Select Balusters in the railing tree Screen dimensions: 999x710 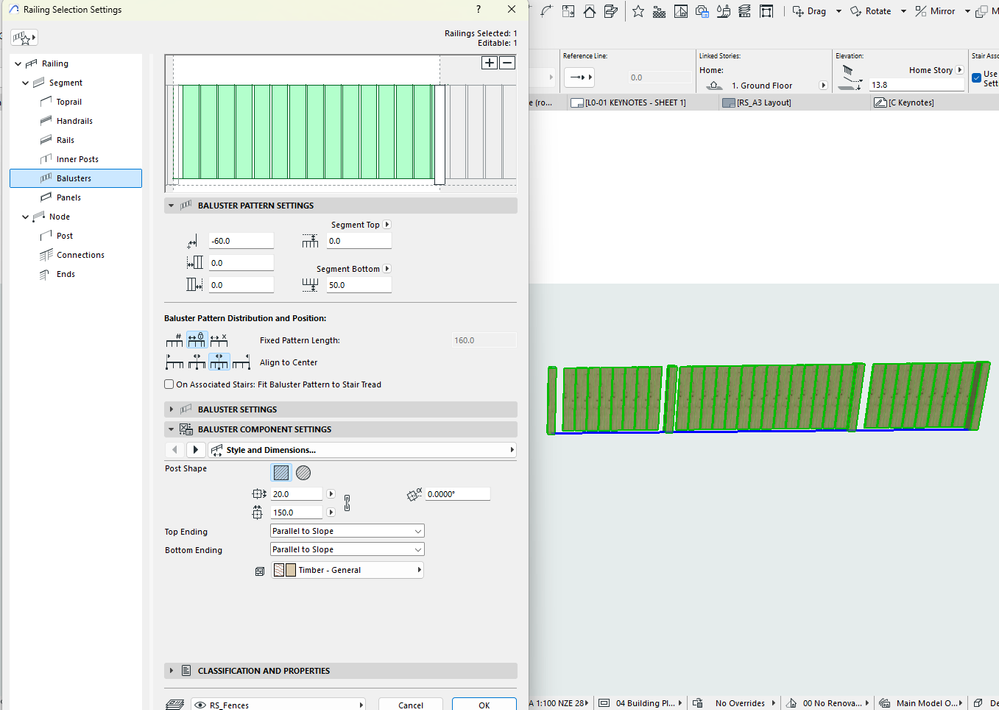click(x=74, y=178)
